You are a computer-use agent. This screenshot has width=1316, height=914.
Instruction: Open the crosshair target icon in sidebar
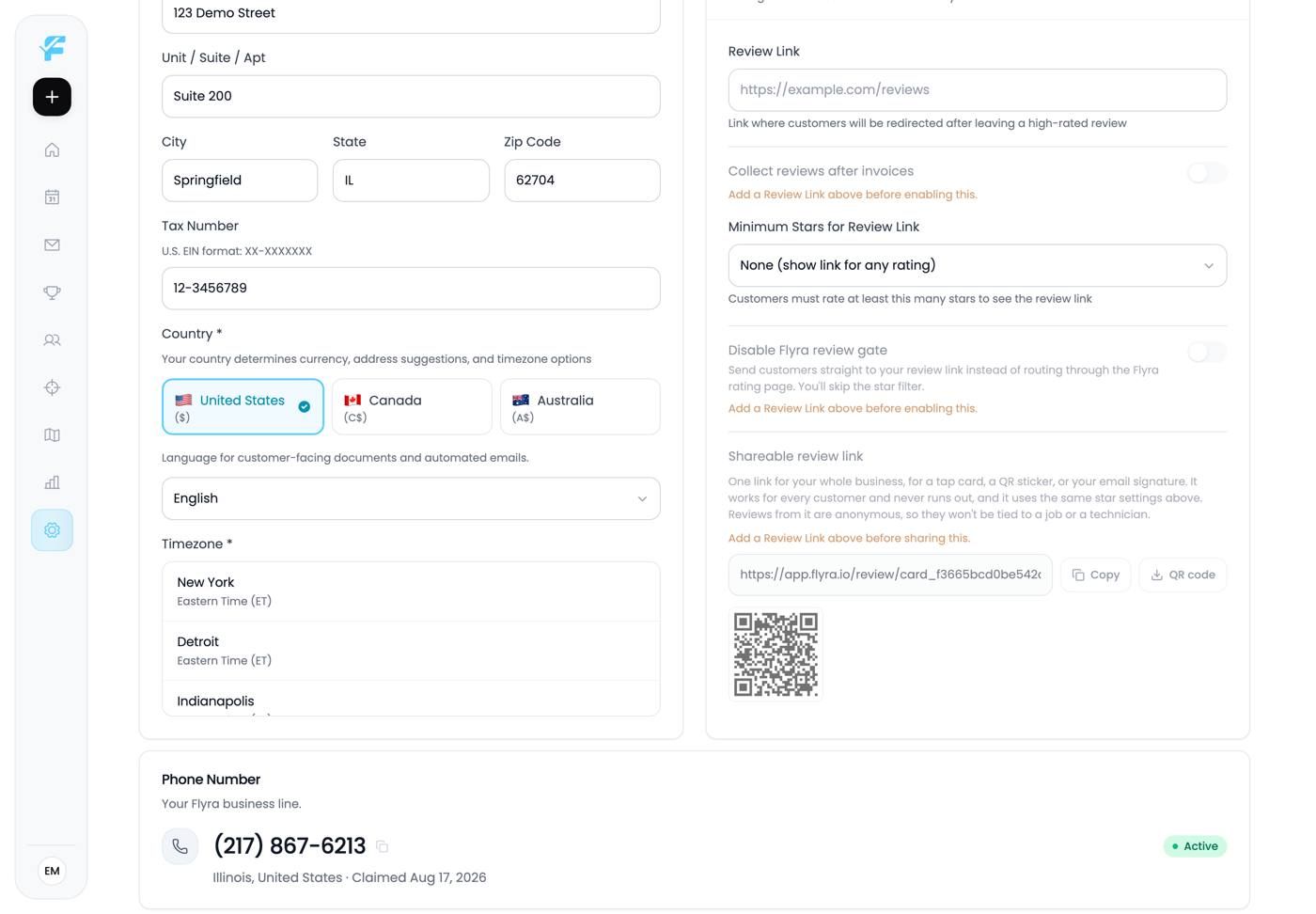(x=52, y=387)
